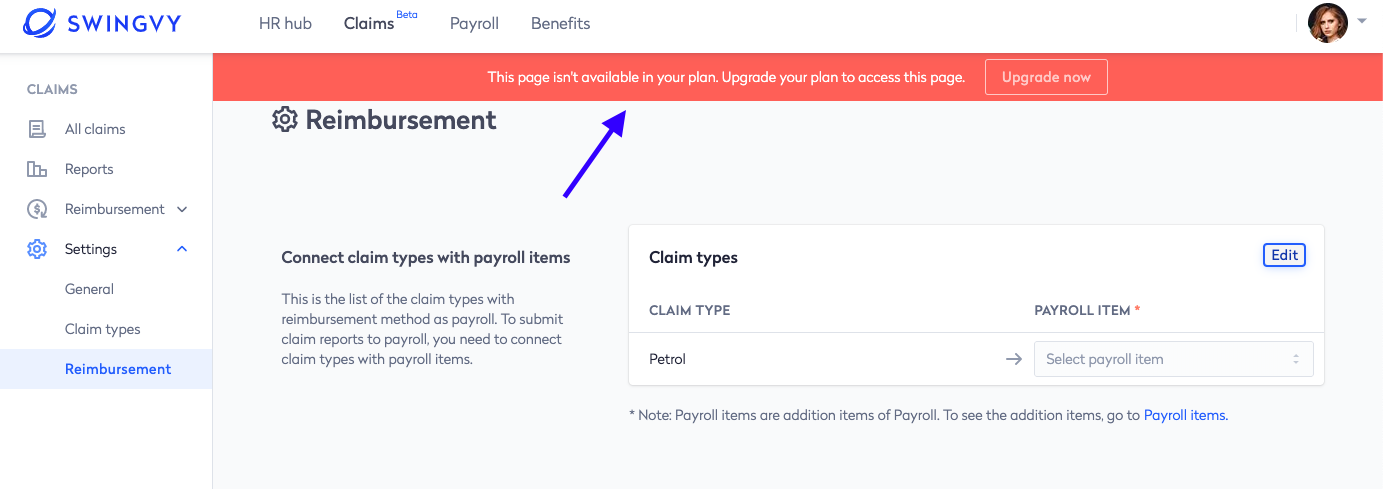Click the Swingvy logo icon
The width and height of the screenshot is (1383, 489).
40,23
